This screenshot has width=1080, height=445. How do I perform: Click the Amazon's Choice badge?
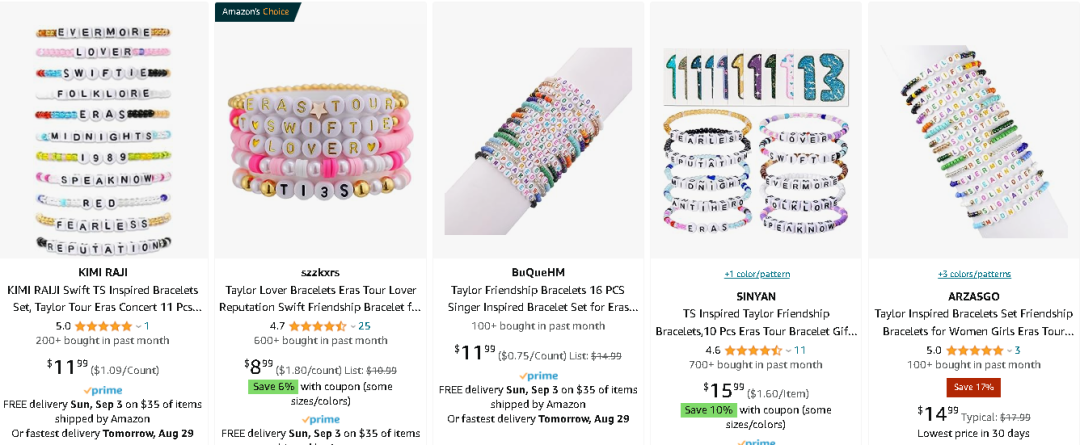click(257, 12)
